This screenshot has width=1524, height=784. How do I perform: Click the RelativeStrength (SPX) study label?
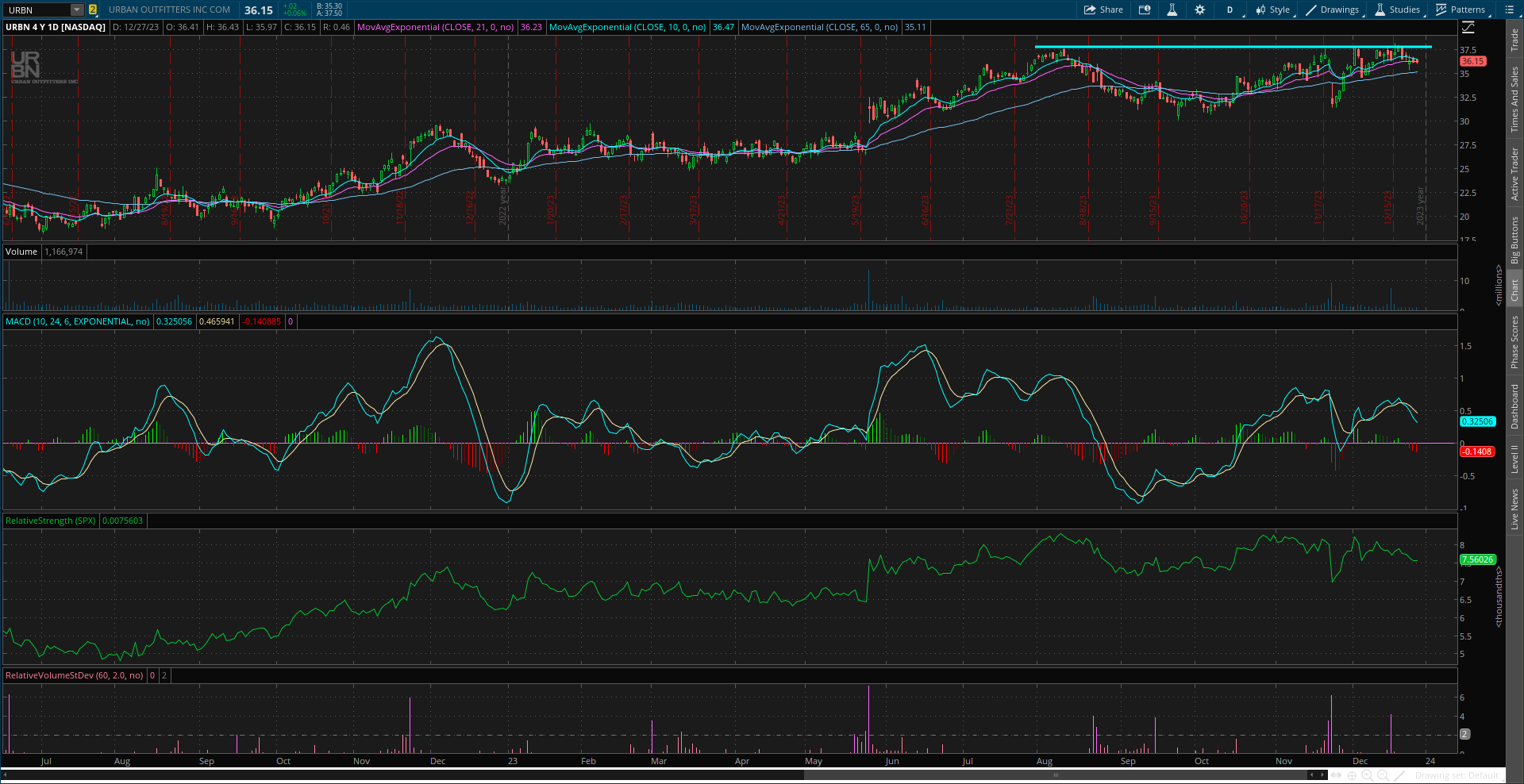pos(50,521)
